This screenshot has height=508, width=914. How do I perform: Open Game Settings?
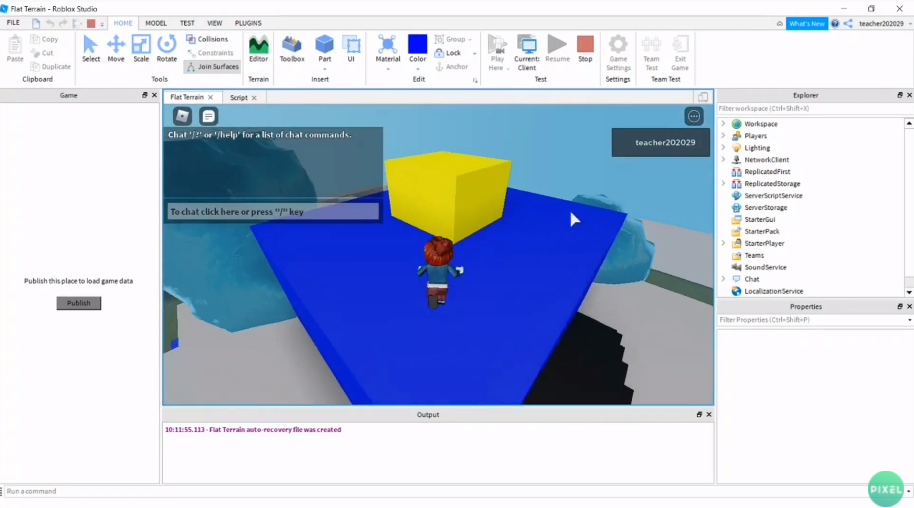point(618,52)
